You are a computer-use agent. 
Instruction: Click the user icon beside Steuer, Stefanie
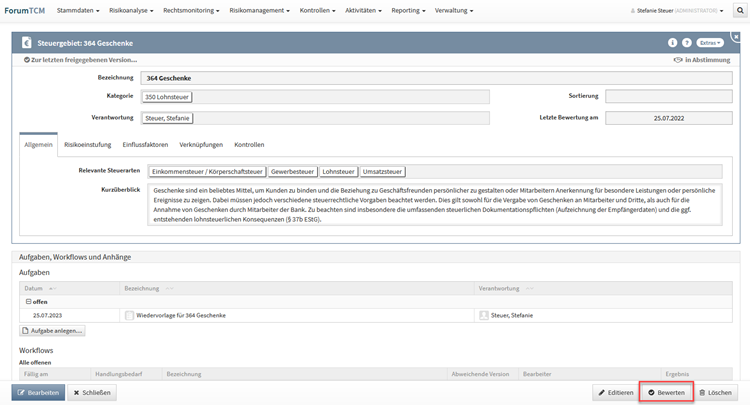(484, 315)
